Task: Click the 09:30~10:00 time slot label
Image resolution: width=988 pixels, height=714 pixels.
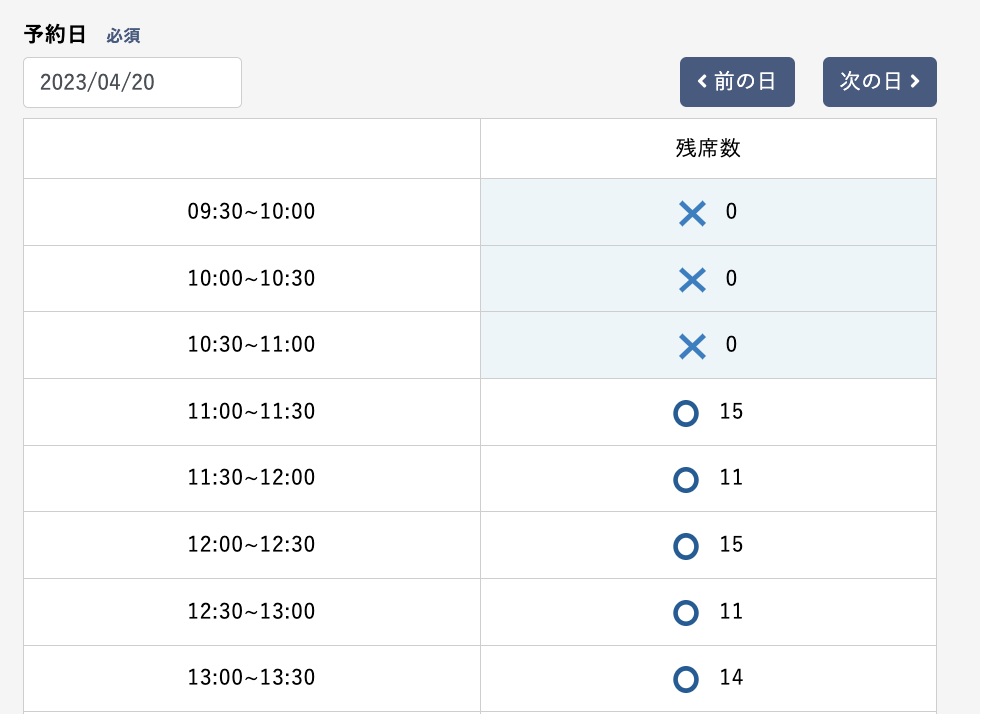Action: (x=251, y=212)
